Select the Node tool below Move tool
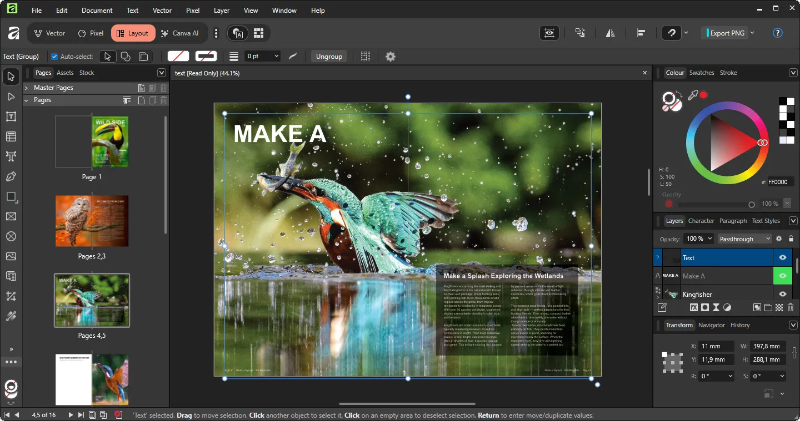 click(x=11, y=97)
